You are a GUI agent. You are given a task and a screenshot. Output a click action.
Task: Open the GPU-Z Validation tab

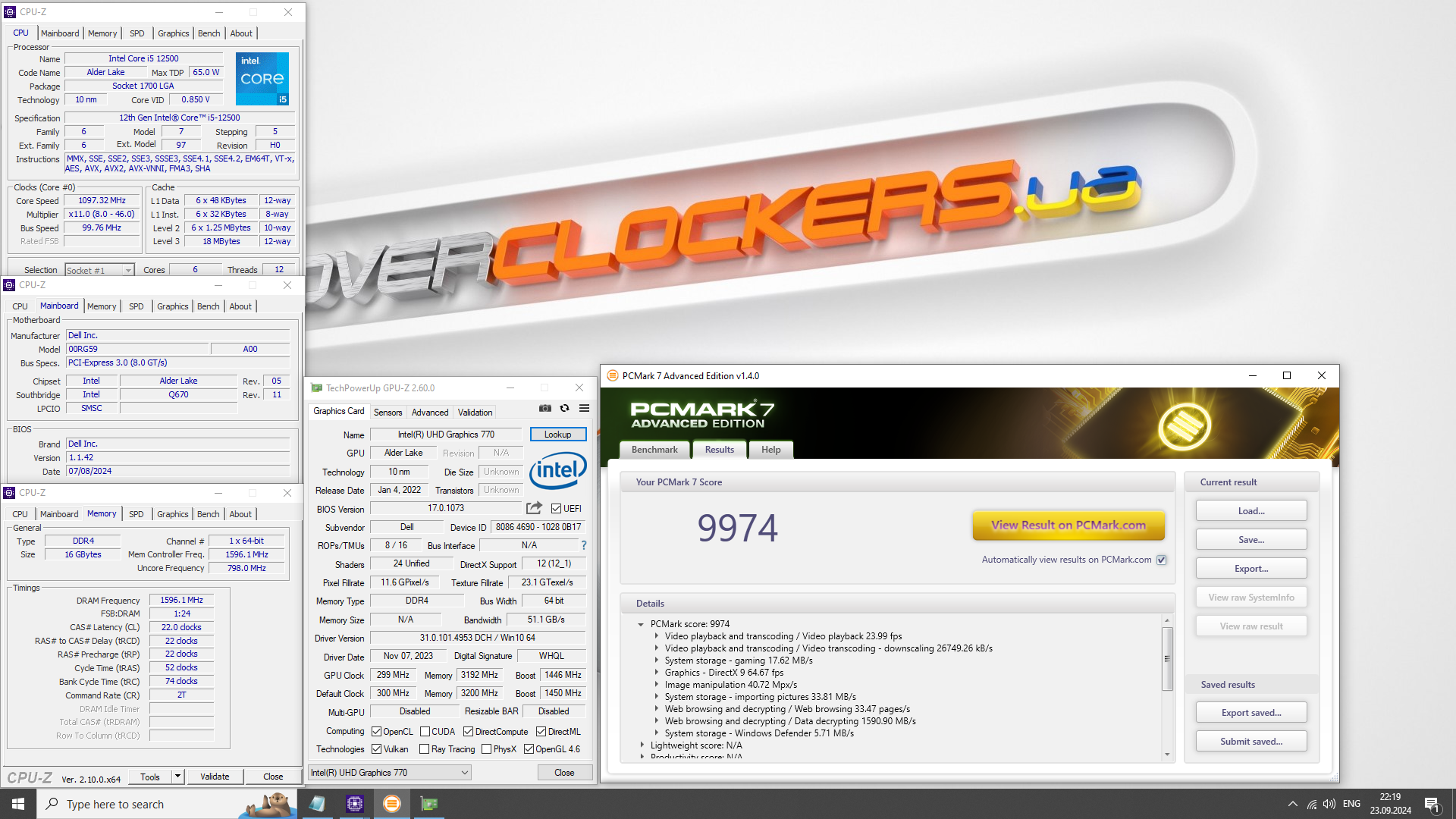click(475, 413)
